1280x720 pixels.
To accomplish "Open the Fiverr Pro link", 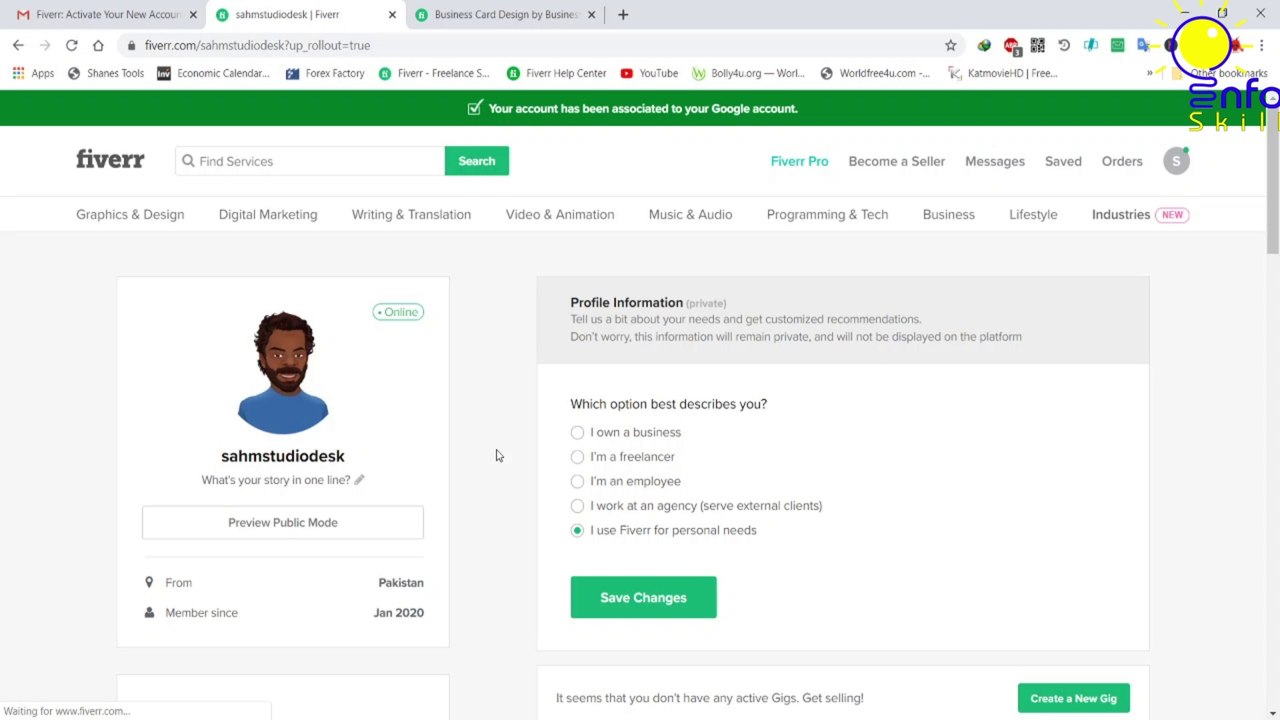I will 799,161.
